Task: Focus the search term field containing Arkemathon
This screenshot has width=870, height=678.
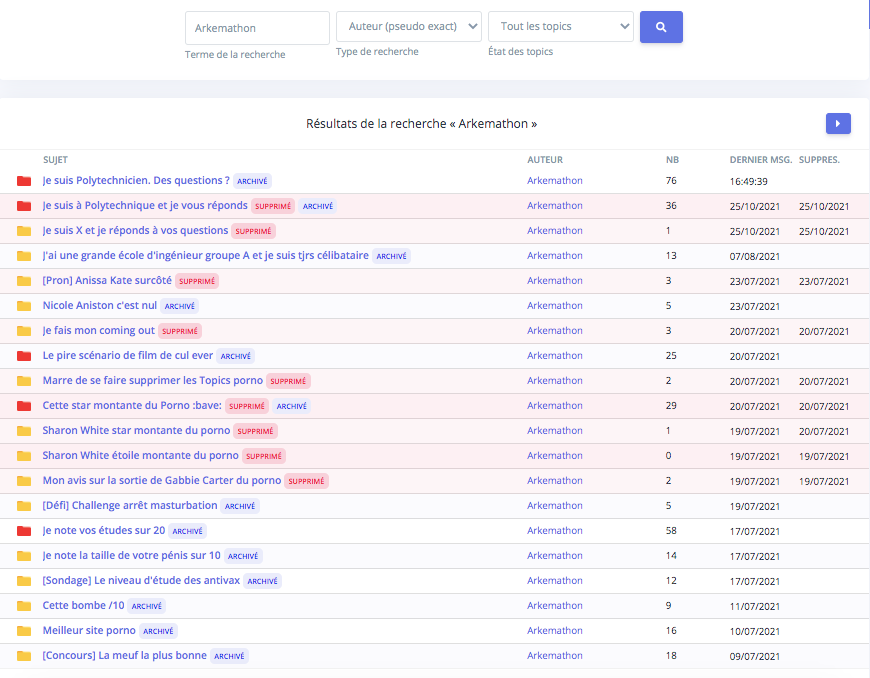Action: pos(257,28)
